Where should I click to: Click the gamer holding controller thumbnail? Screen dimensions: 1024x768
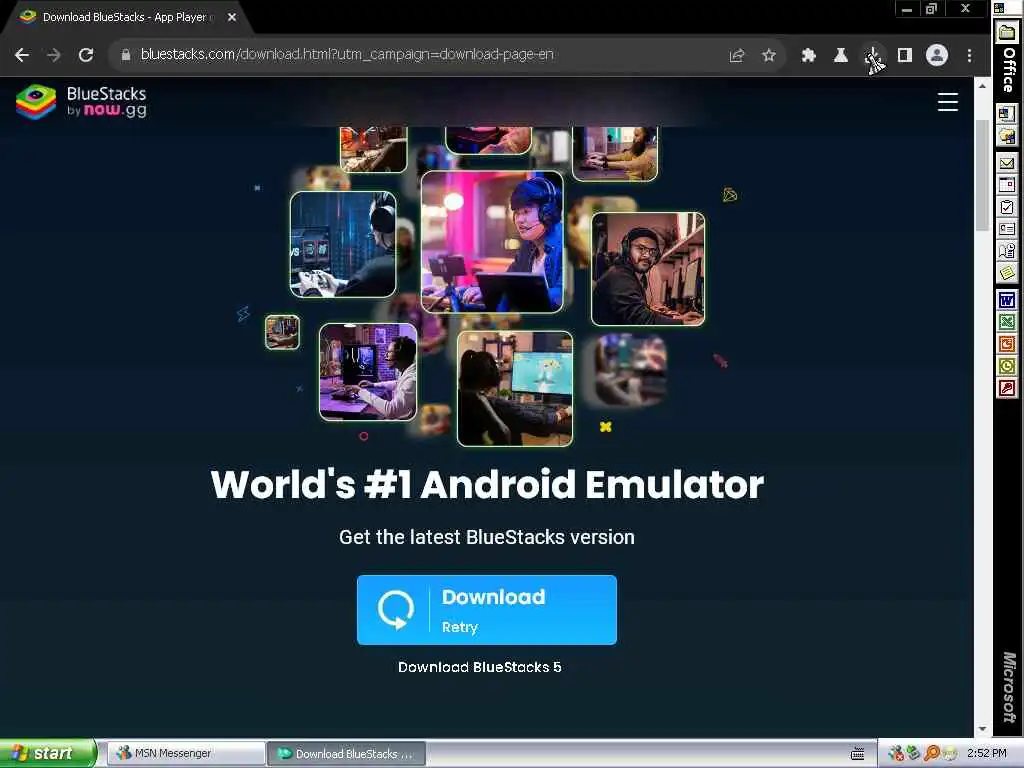343,244
